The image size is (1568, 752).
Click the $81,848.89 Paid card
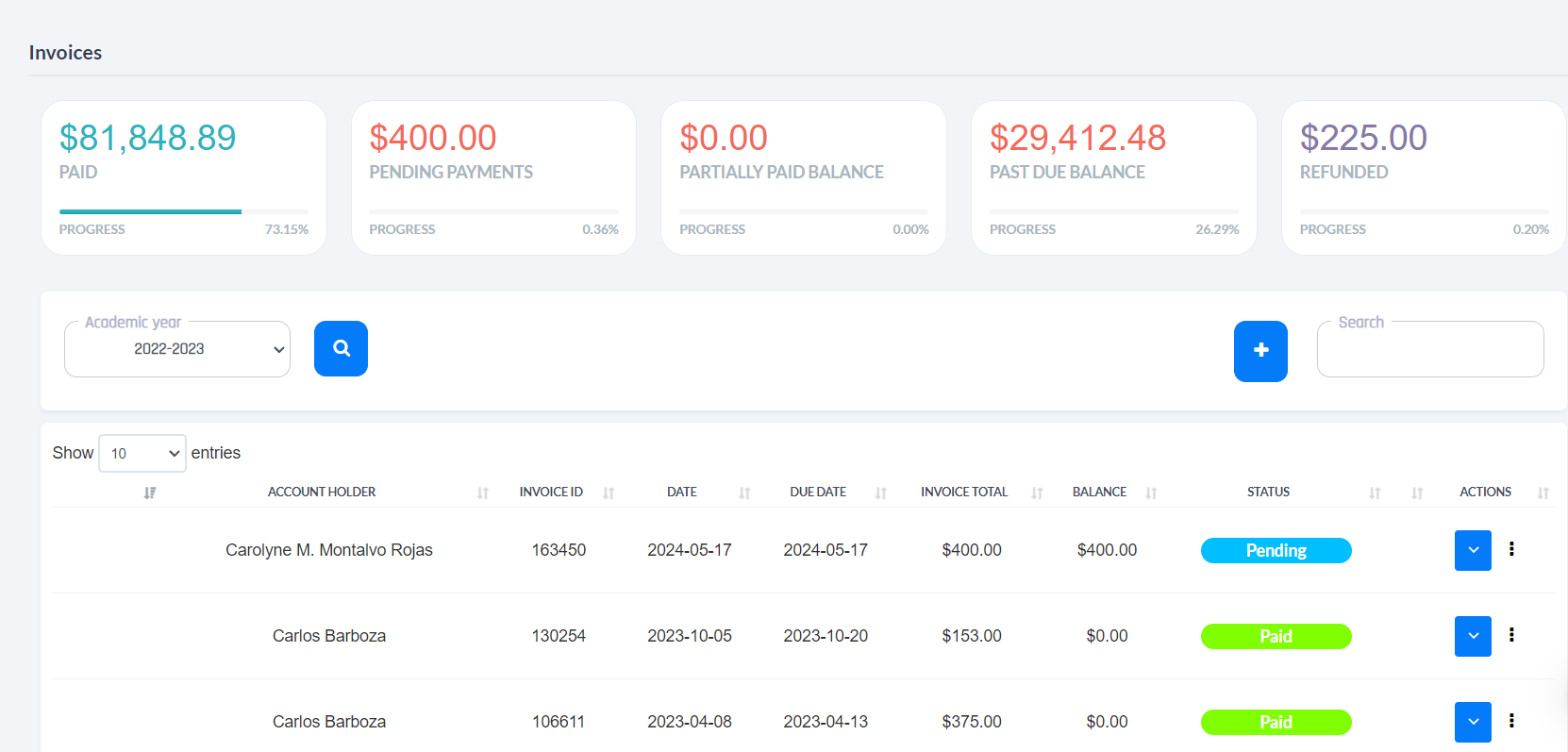(184, 177)
